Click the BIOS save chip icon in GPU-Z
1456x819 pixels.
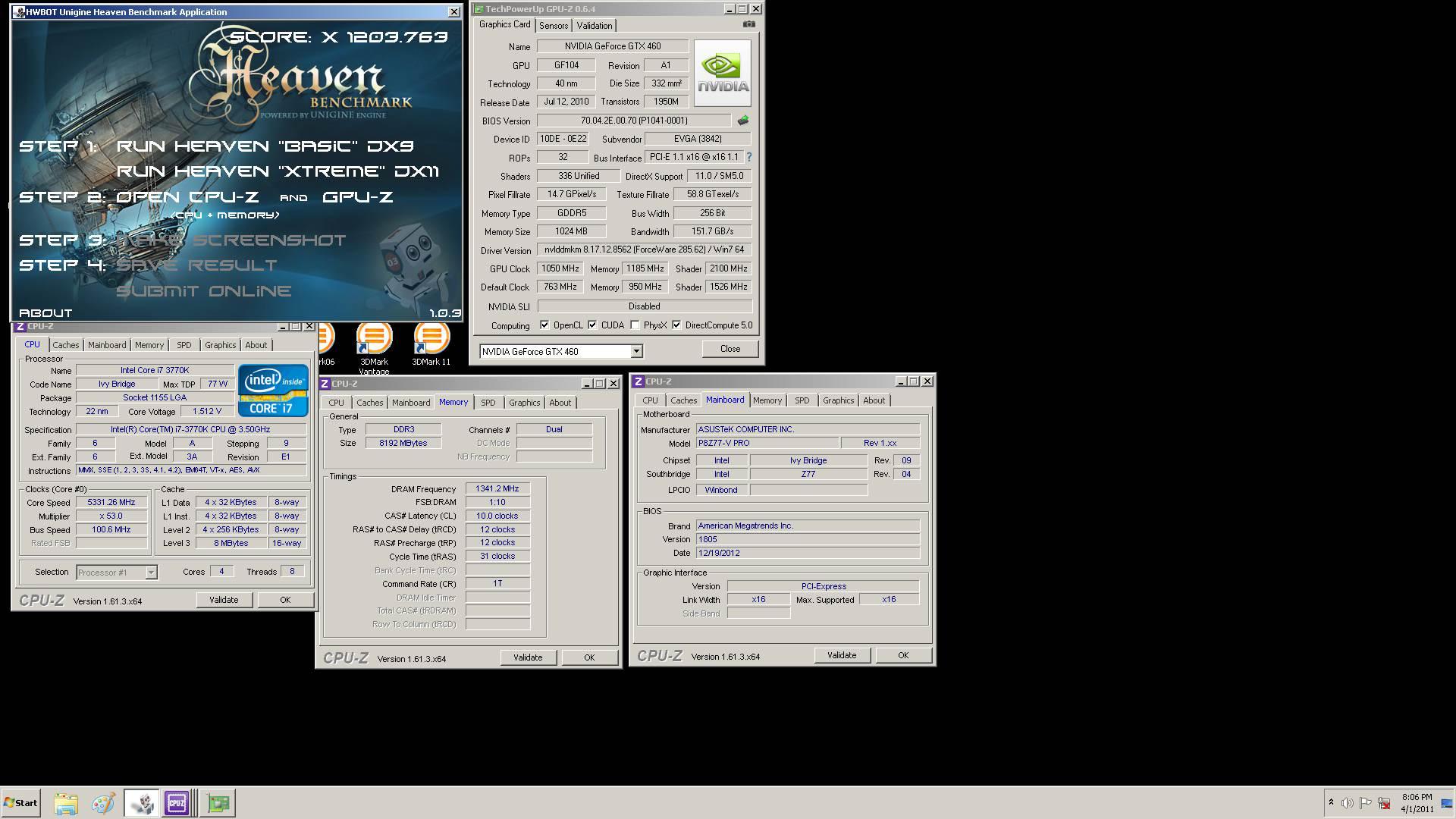[742, 121]
